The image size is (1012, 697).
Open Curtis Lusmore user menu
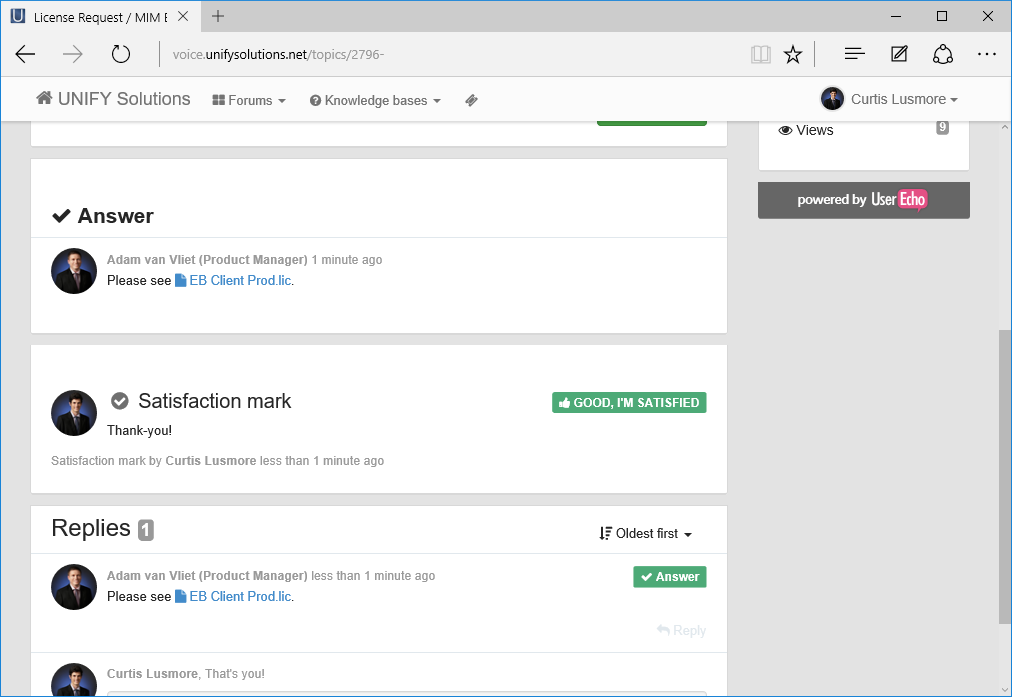click(x=904, y=99)
